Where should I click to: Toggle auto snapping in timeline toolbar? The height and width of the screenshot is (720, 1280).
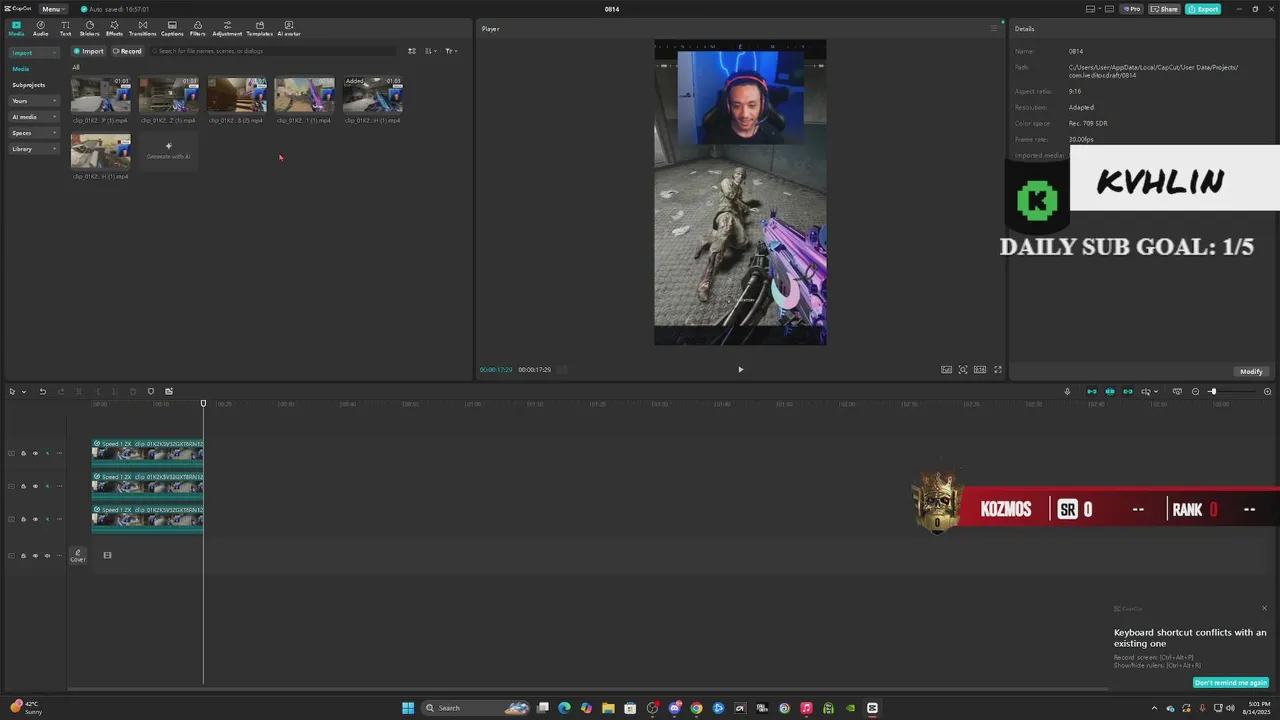(x=1110, y=391)
